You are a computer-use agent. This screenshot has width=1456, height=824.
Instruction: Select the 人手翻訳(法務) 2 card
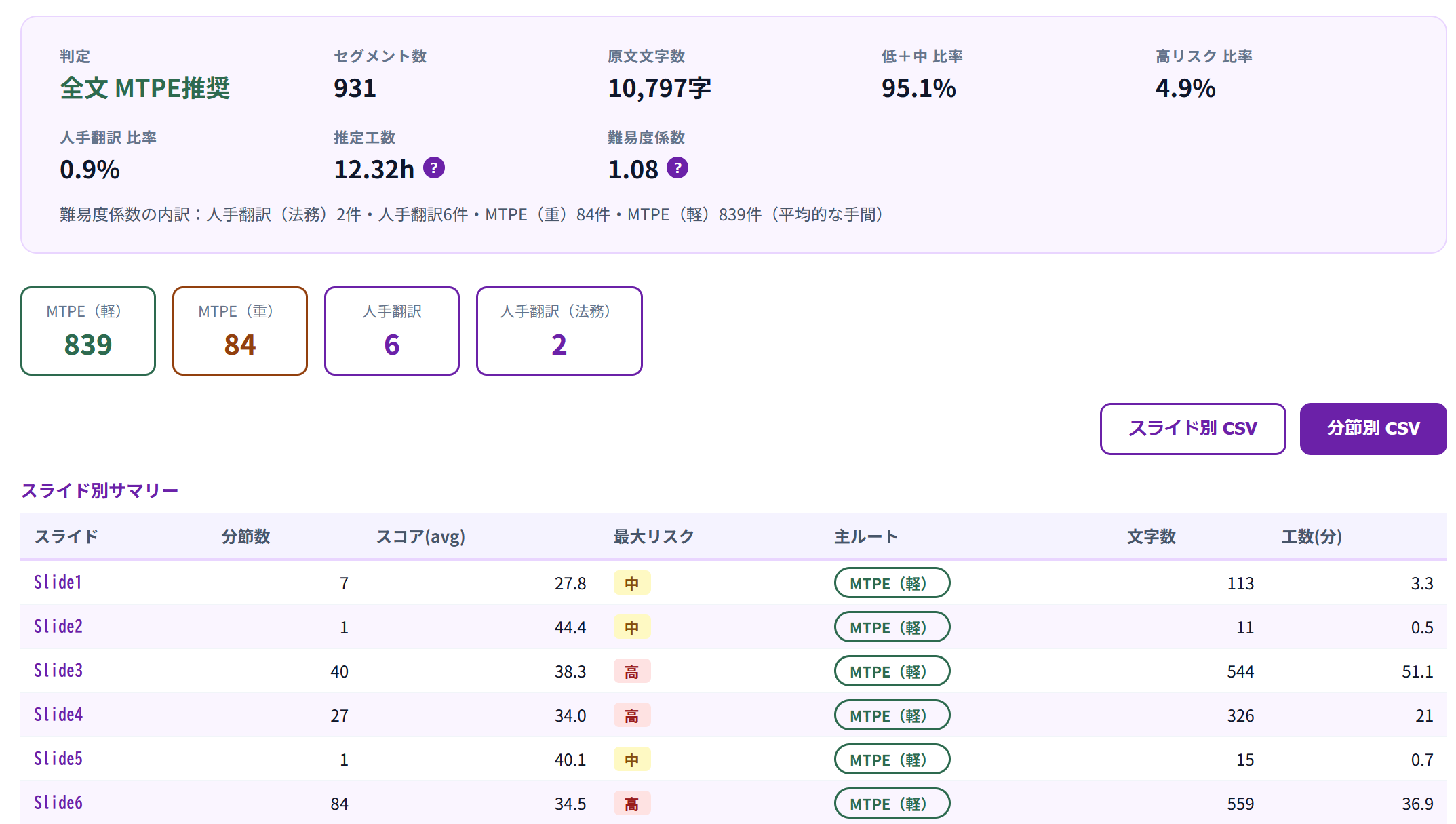click(559, 331)
